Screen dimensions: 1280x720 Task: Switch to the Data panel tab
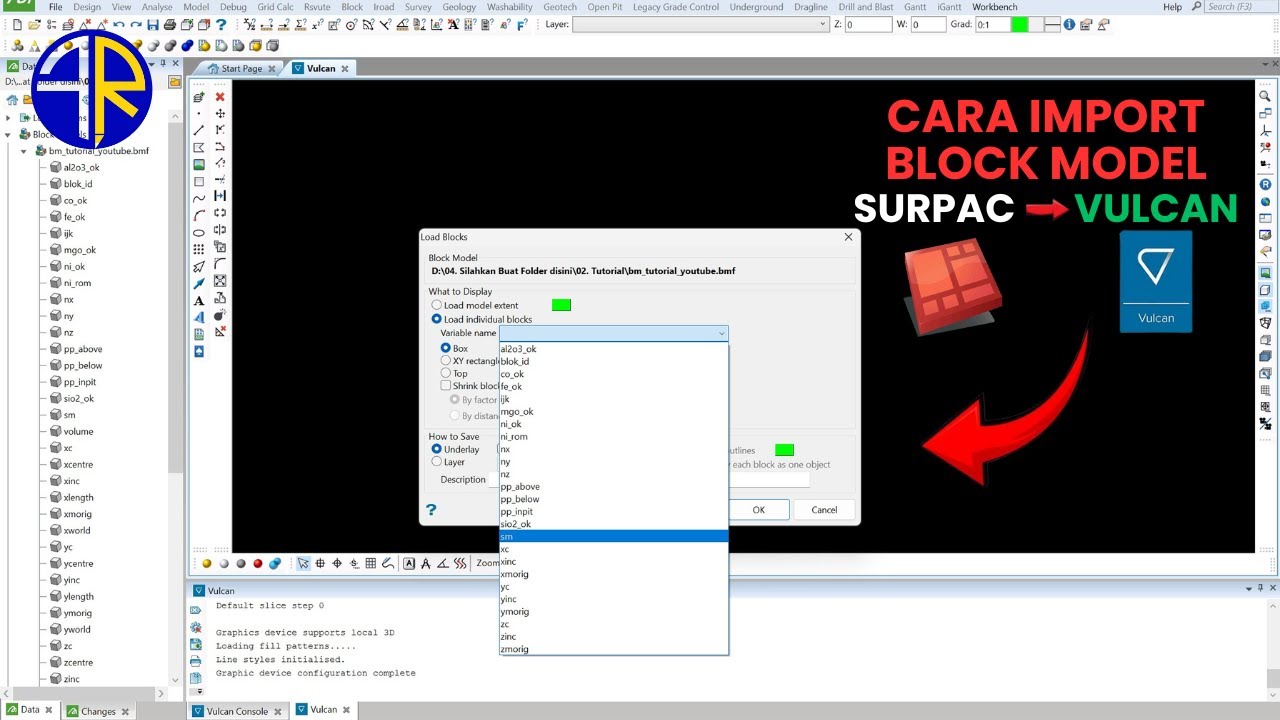29,710
